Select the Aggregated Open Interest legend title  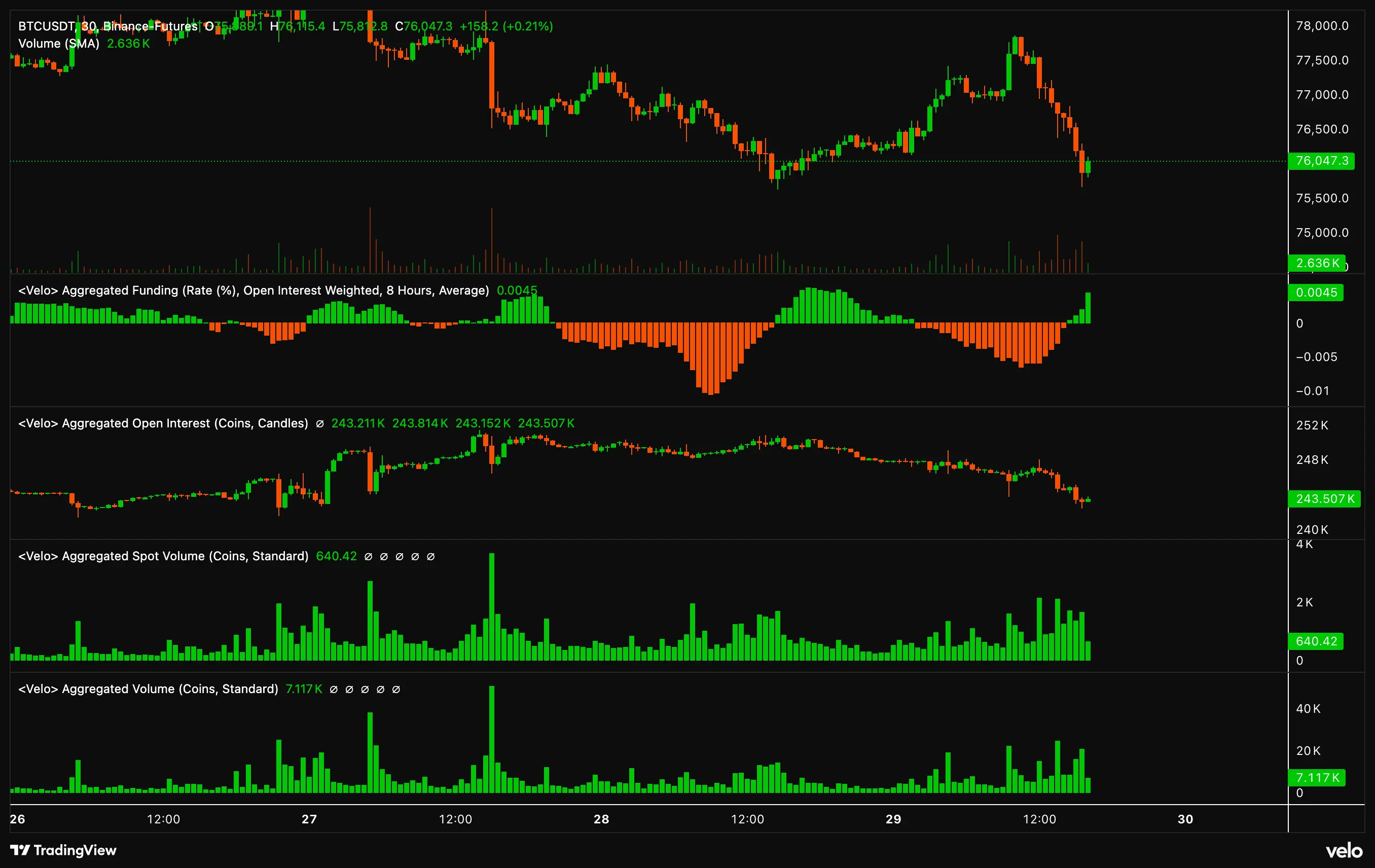163,423
